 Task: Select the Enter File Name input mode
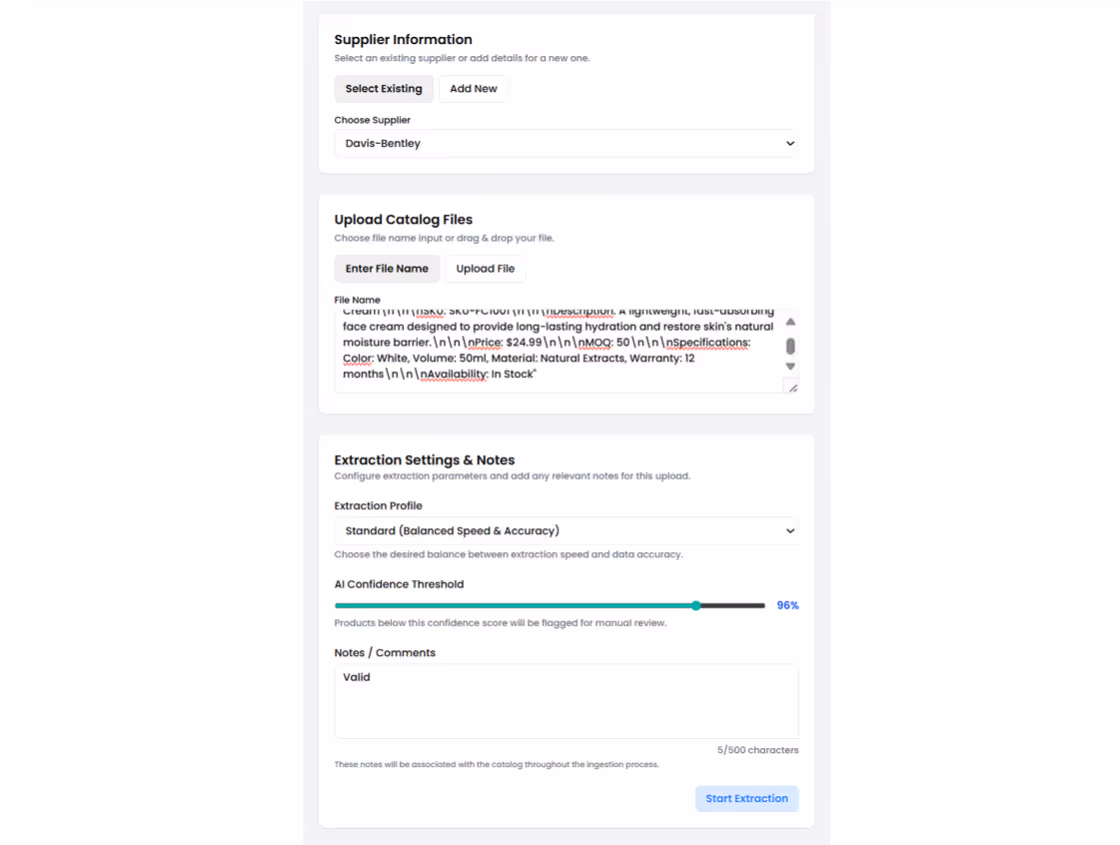tap(387, 268)
